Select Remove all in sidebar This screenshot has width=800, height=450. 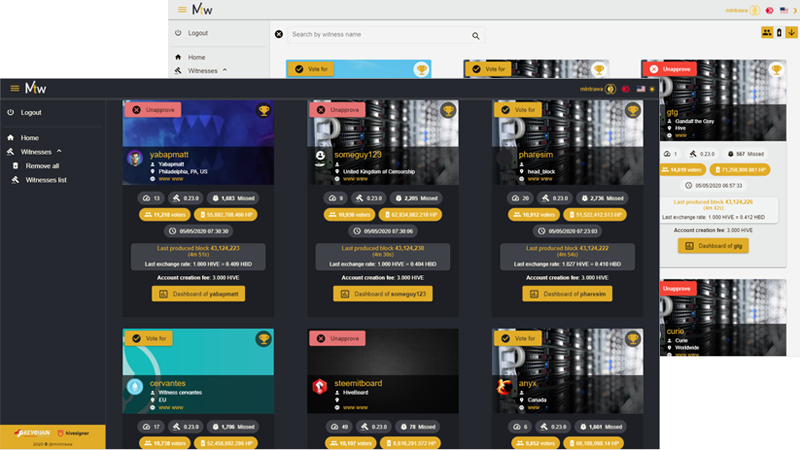click(42, 166)
